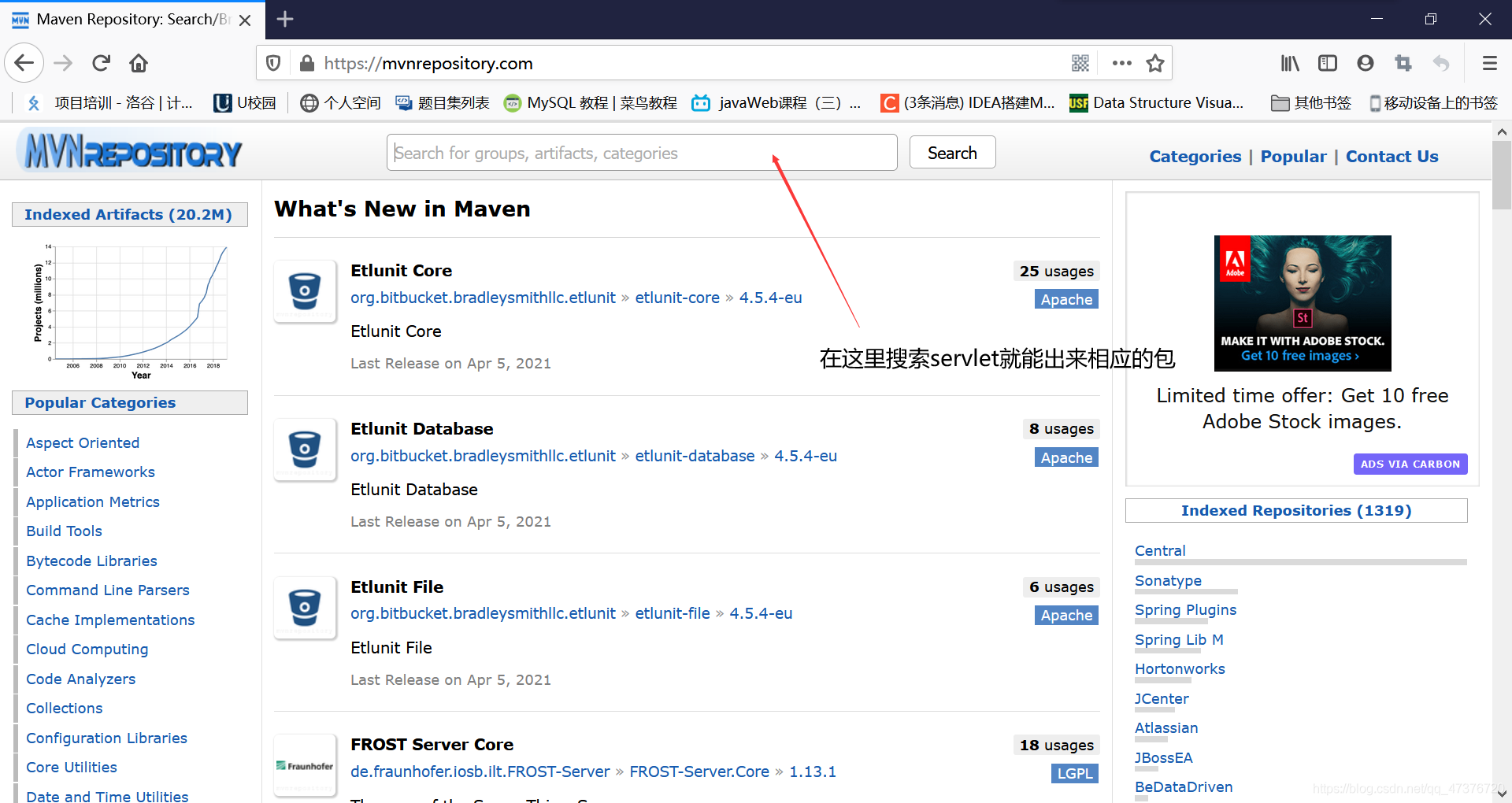Viewport: 1512px width, 803px height.
Task: Open the Firefox account avatar icon
Action: [x=1366, y=63]
